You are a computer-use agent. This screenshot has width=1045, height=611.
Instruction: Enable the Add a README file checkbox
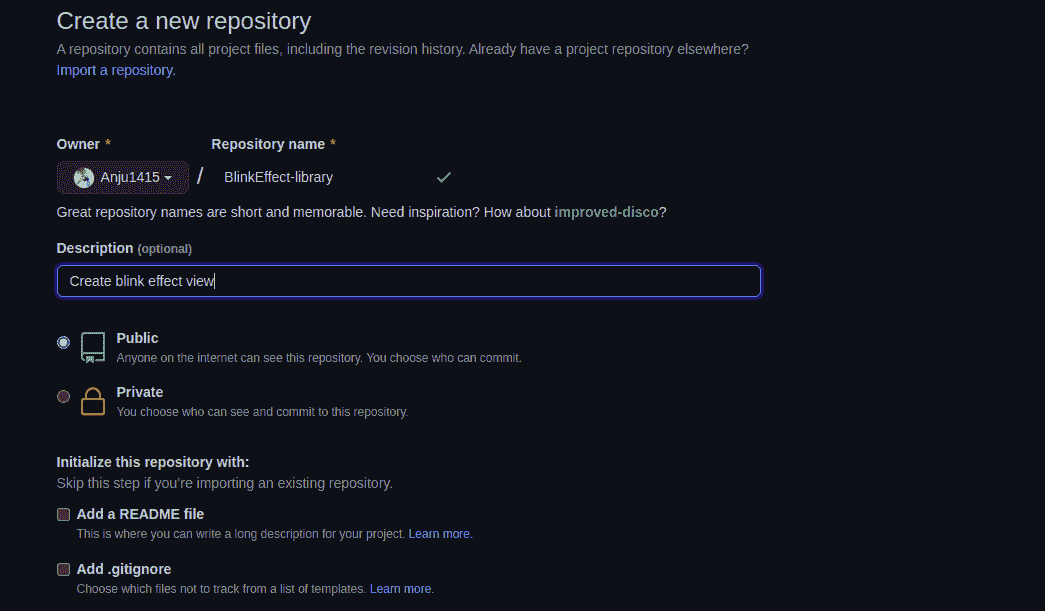coord(64,514)
